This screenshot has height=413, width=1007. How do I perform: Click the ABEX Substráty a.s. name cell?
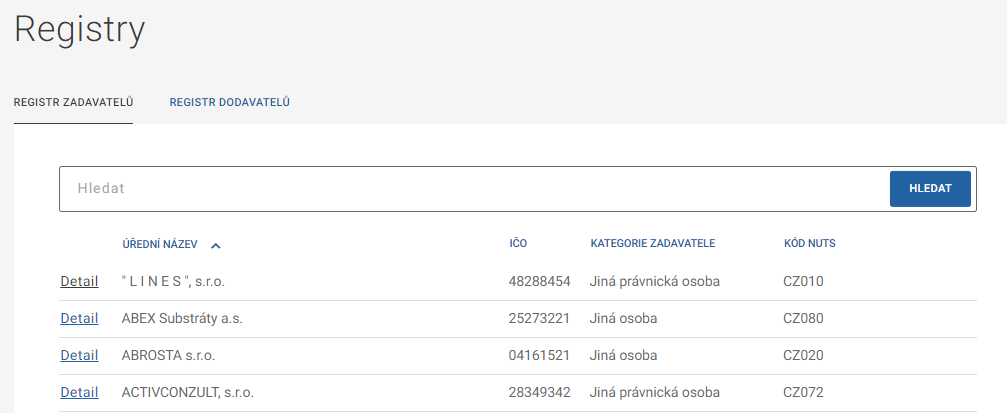(x=182, y=319)
